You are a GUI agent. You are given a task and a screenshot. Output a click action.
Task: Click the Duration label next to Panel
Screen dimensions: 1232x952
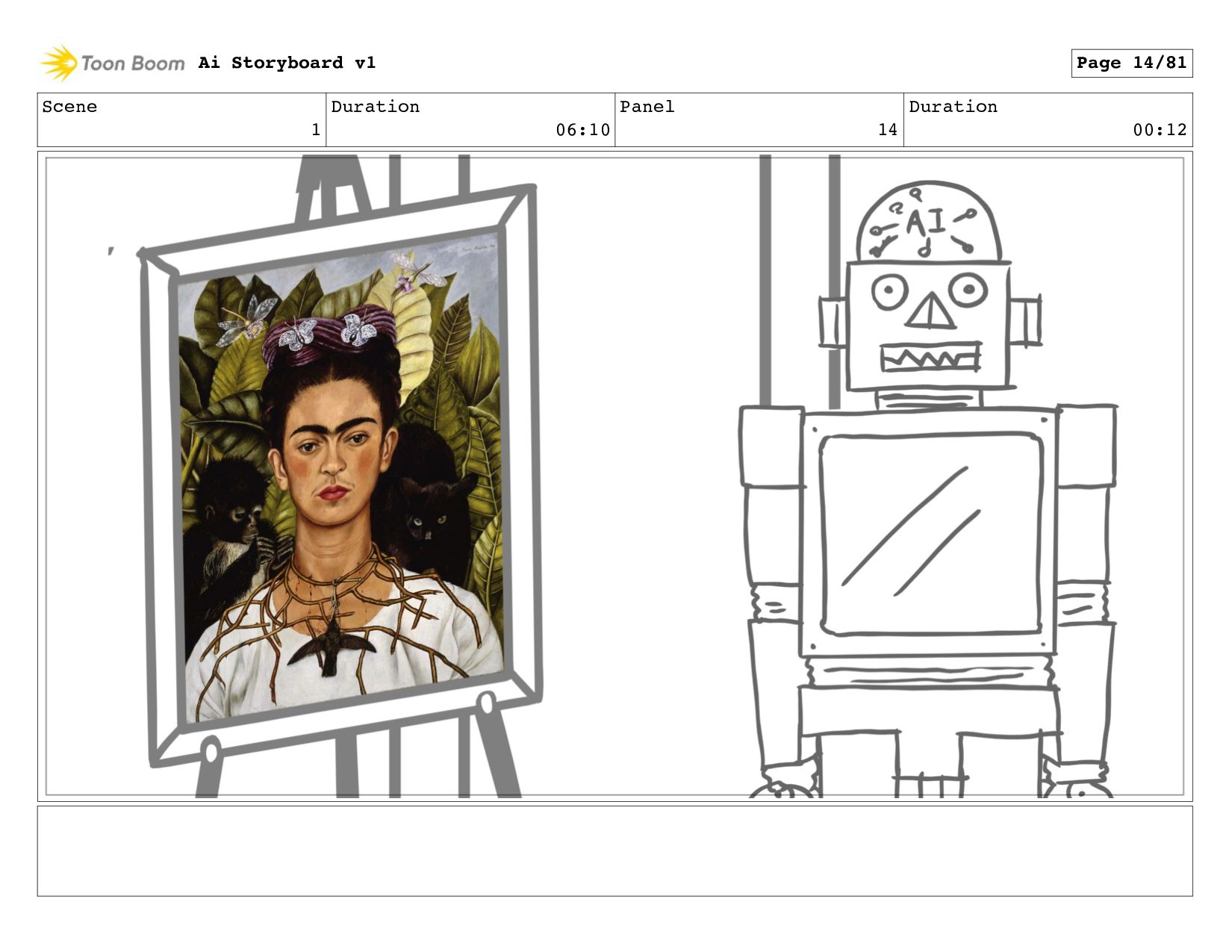(953, 107)
